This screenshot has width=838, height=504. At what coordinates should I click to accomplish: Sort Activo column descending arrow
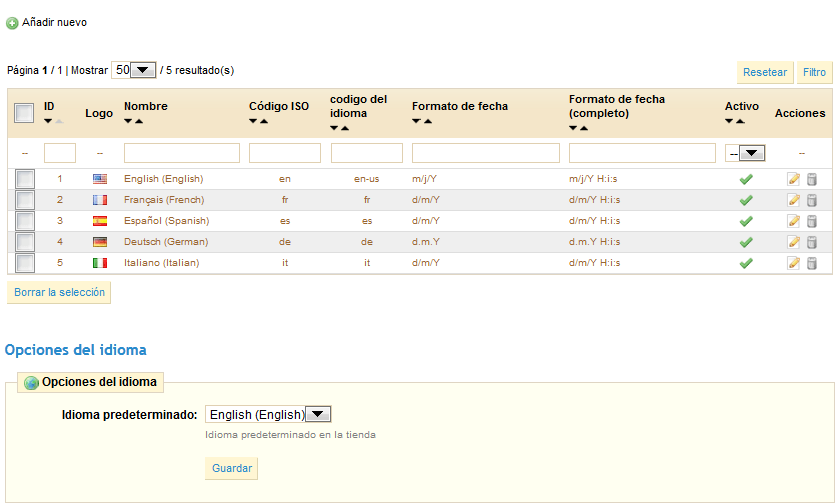click(x=729, y=121)
